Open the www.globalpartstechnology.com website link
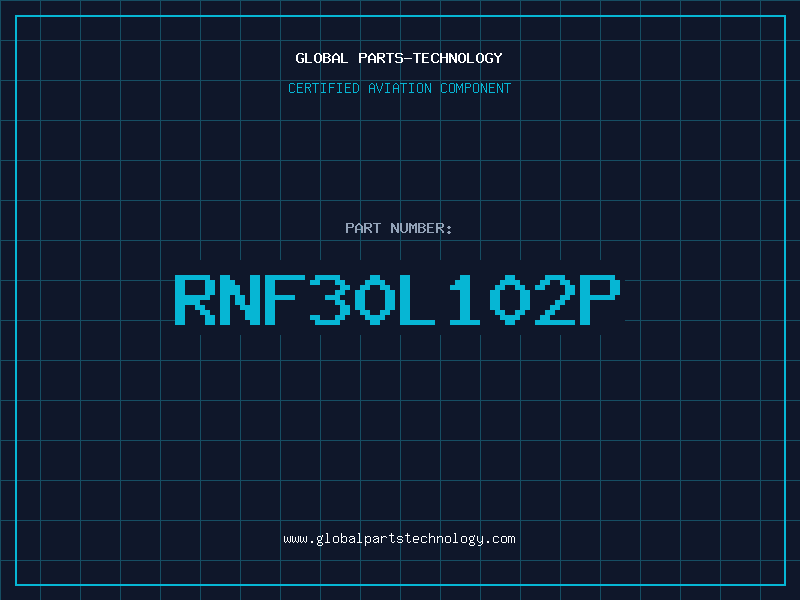Image resolution: width=800 pixels, height=600 pixels. [x=399, y=539]
